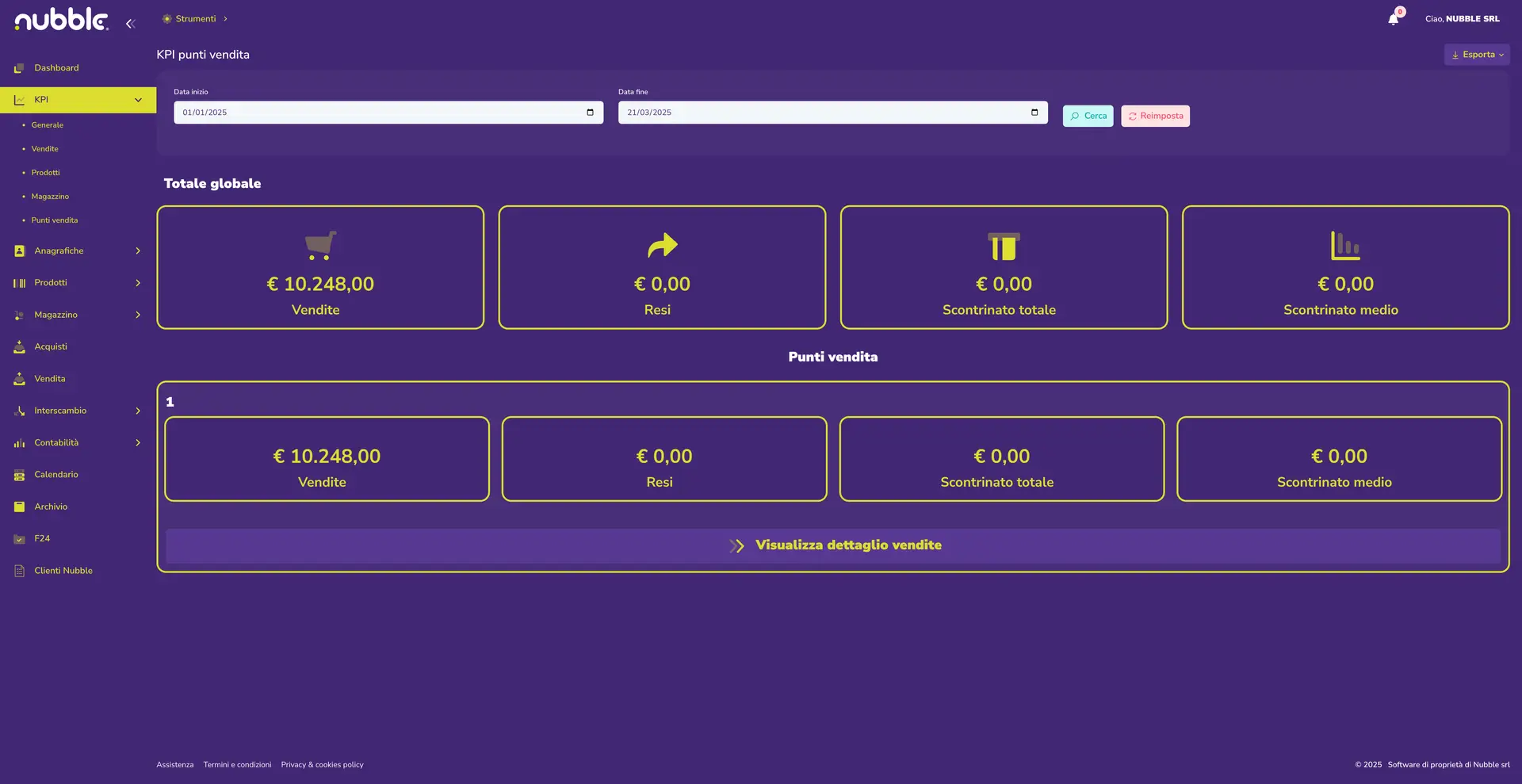Screen dimensions: 1522x784
Task: Click global Vendite € 10.248,00 value
Action: [x=320, y=284]
